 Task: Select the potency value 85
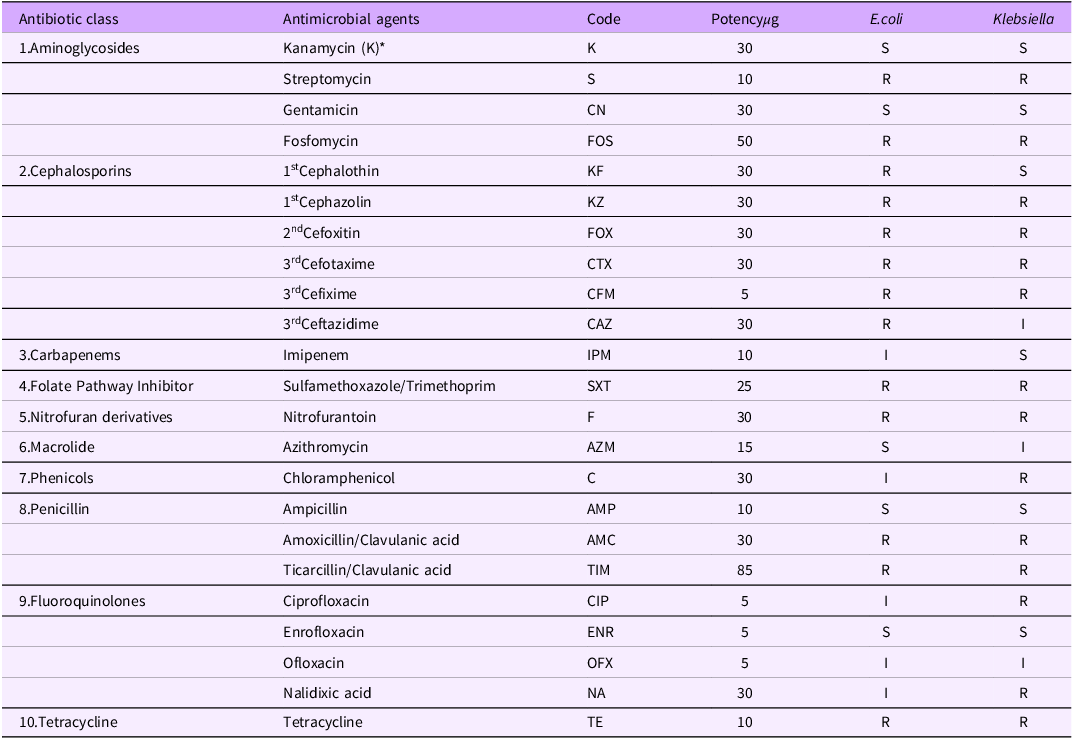(x=744, y=570)
